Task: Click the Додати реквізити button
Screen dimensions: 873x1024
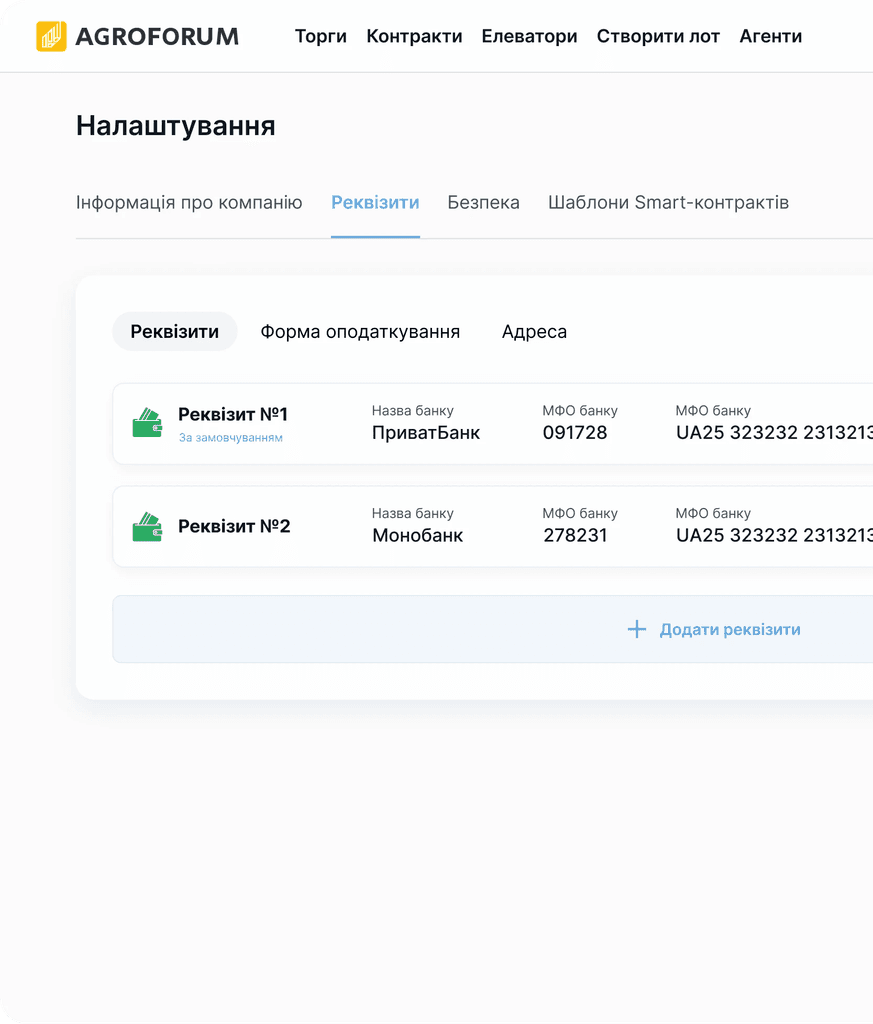Action: (492, 630)
